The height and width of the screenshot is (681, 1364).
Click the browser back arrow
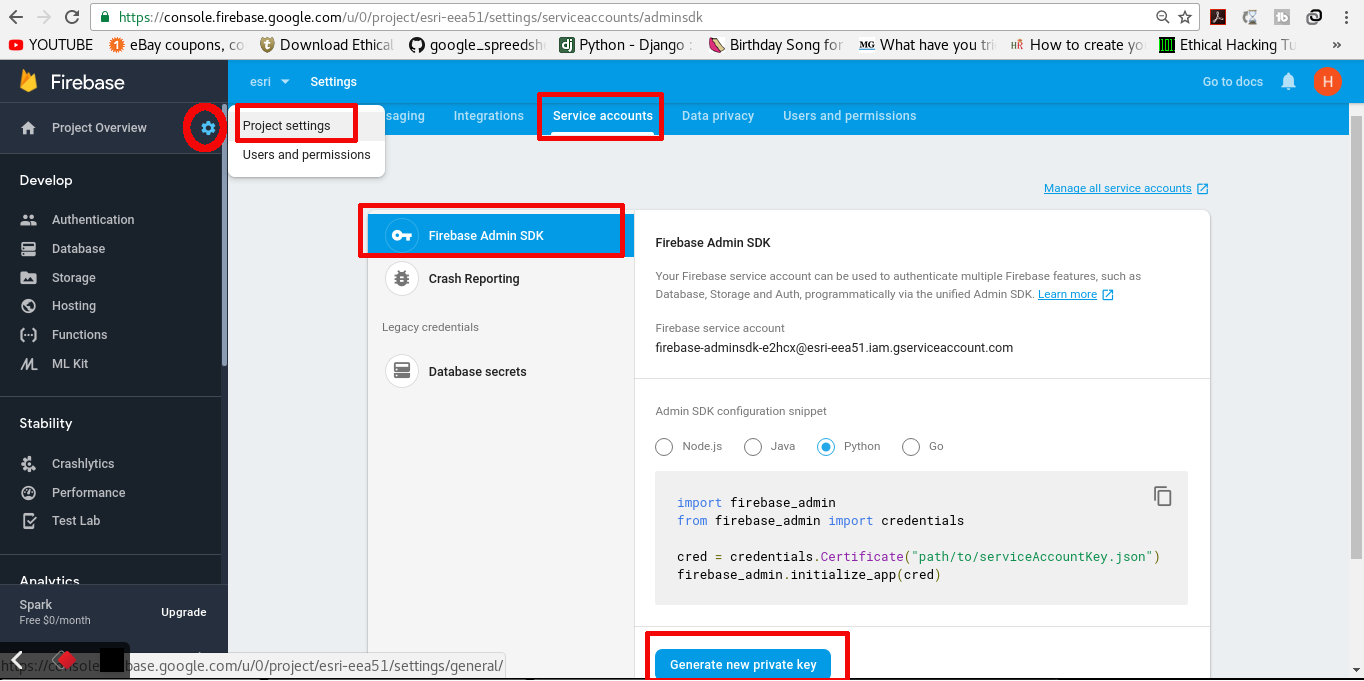point(17,17)
